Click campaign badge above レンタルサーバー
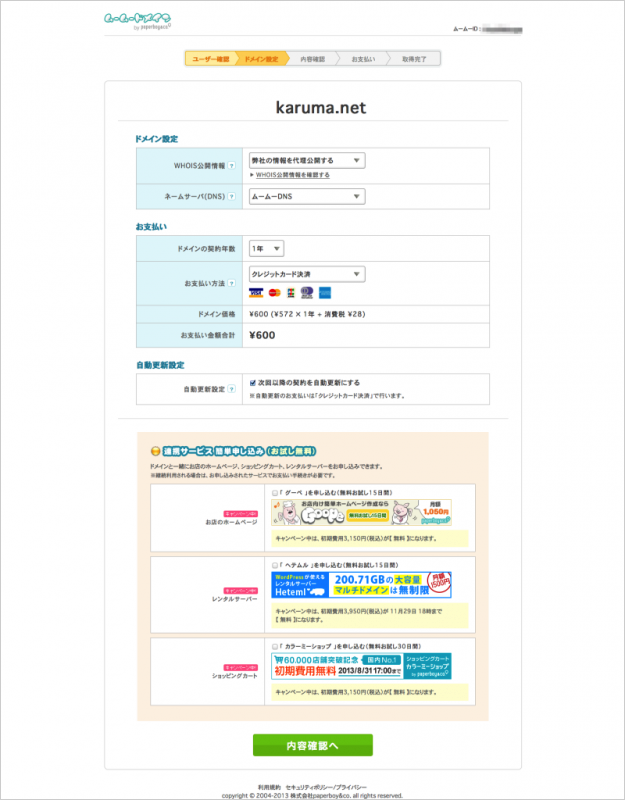625x800 pixels. (x=240, y=590)
